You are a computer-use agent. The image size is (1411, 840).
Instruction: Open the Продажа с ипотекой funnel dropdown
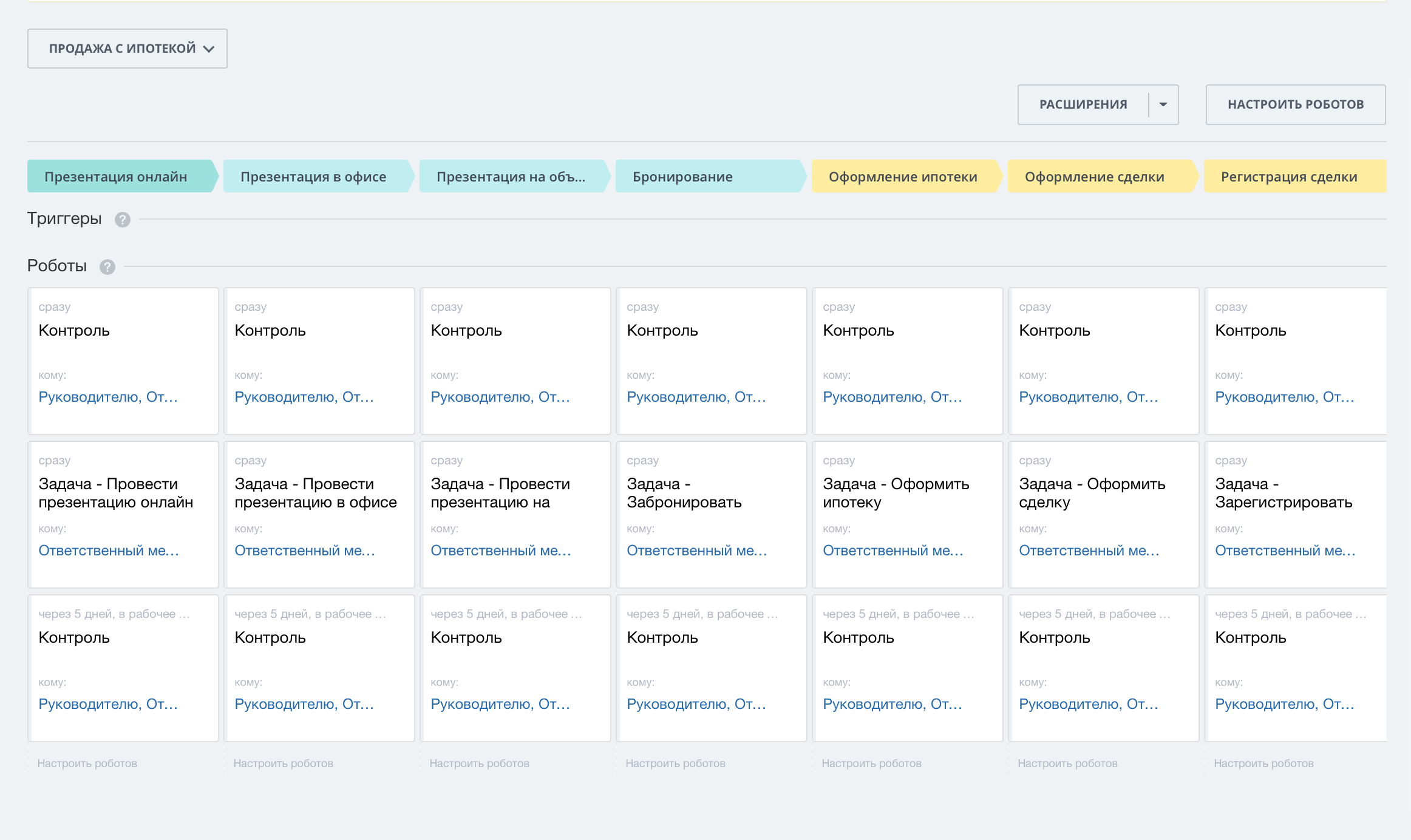point(127,49)
